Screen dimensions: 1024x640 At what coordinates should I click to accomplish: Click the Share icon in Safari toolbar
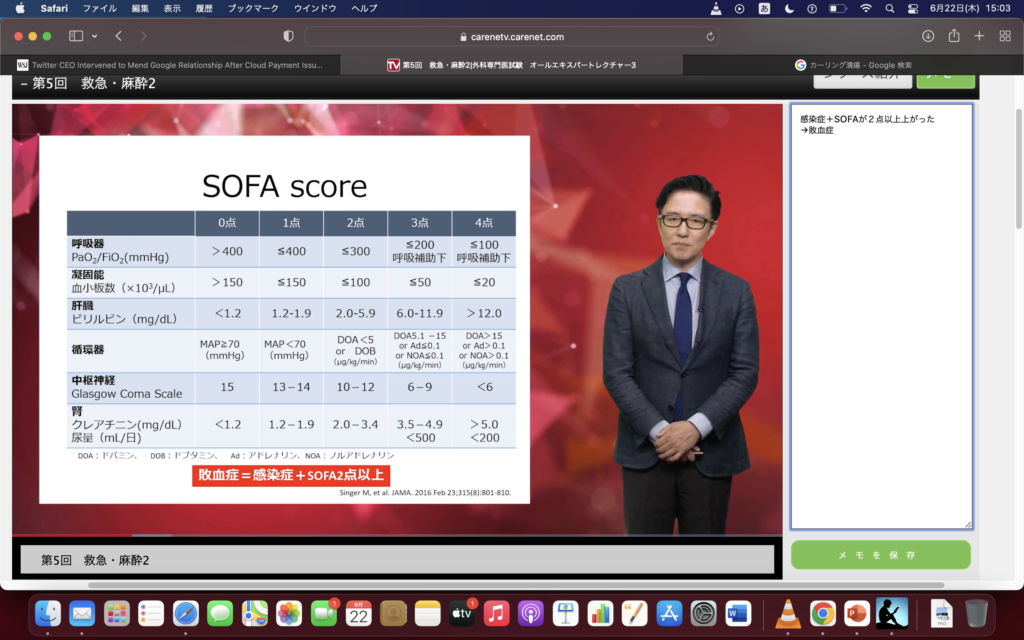(x=954, y=36)
